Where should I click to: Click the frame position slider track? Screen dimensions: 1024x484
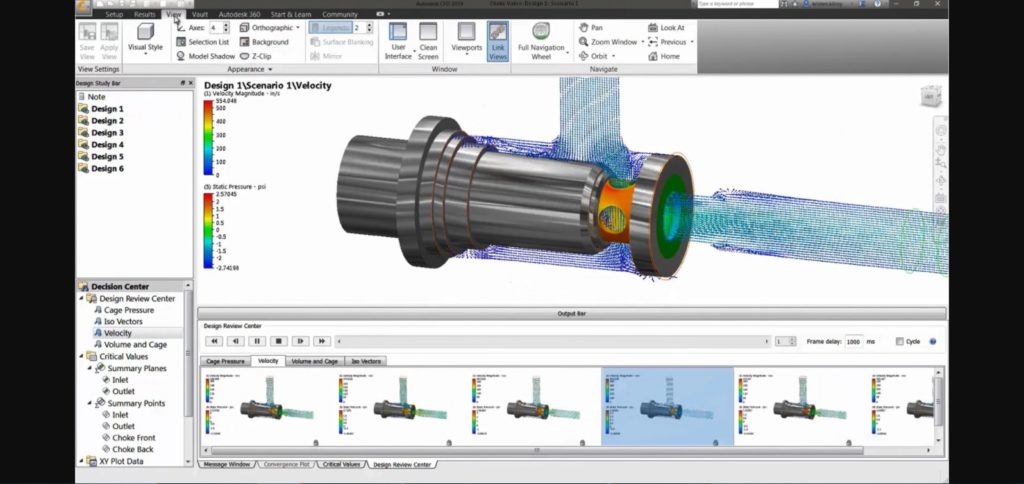553,341
